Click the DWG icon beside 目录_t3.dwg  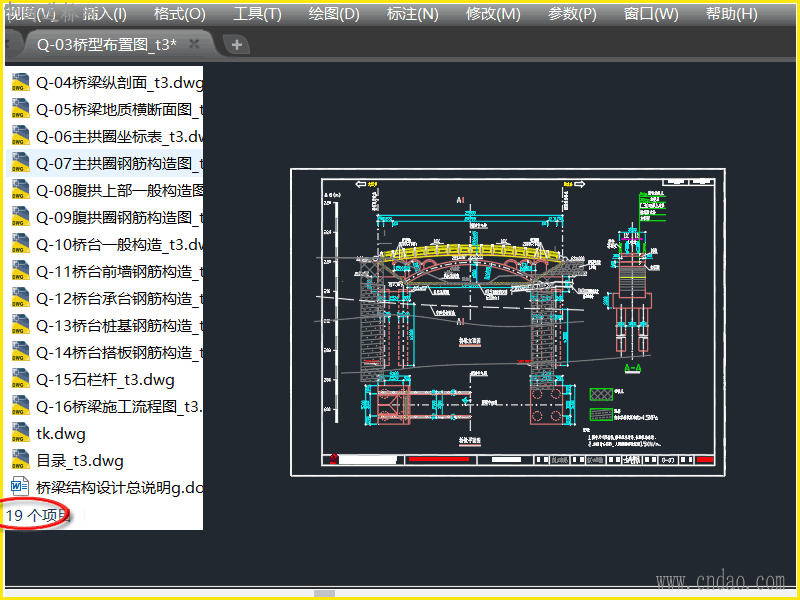click(x=19, y=460)
